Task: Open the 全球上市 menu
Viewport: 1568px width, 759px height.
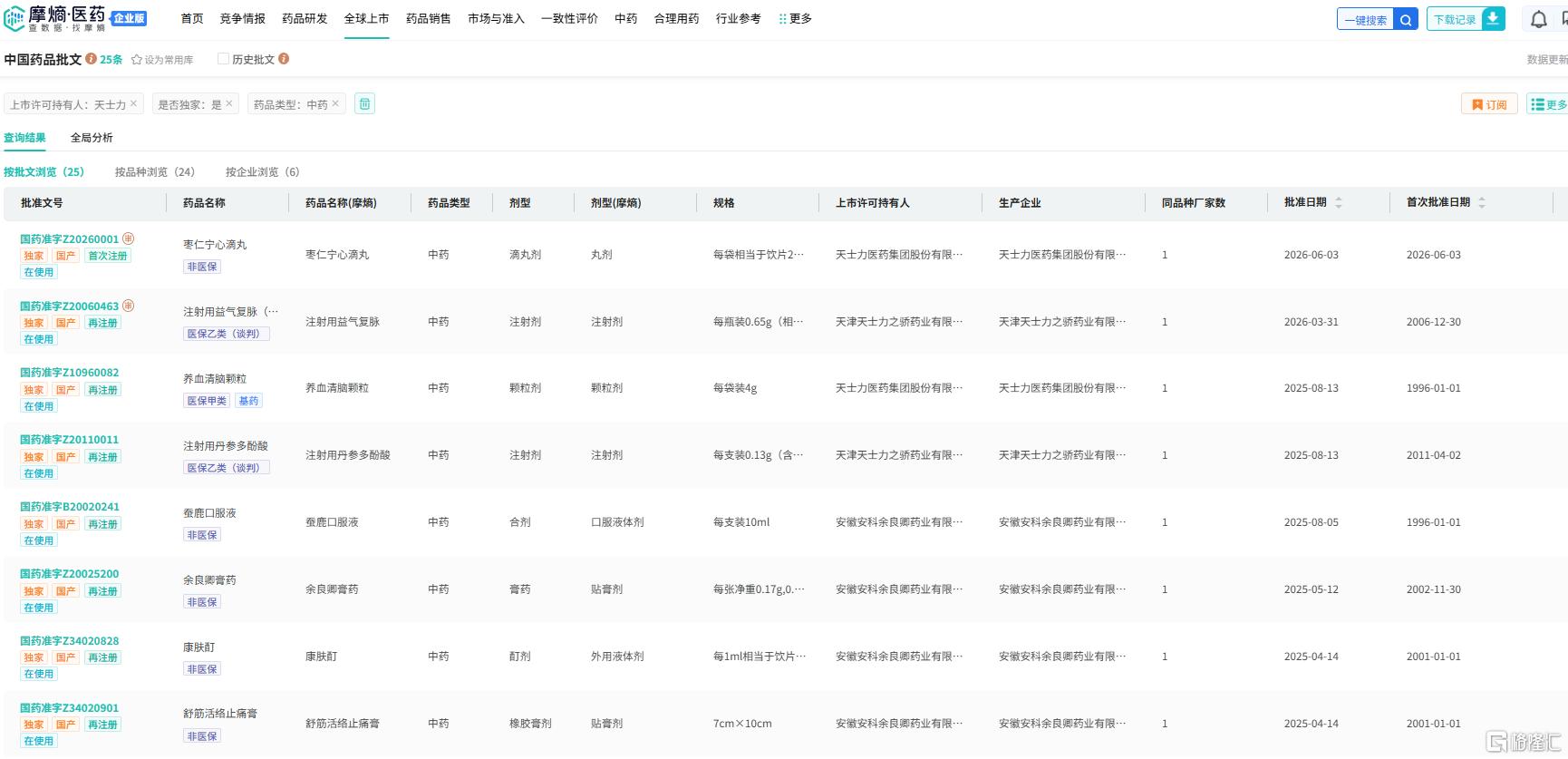Action: pos(367,19)
